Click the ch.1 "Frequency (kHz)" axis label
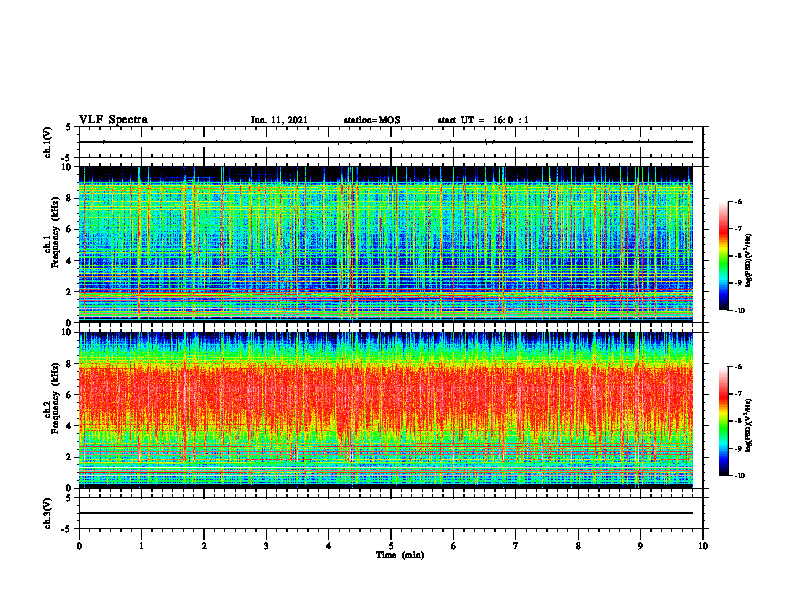Image resolution: width=792 pixels, height=612 pixels. point(56,232)
